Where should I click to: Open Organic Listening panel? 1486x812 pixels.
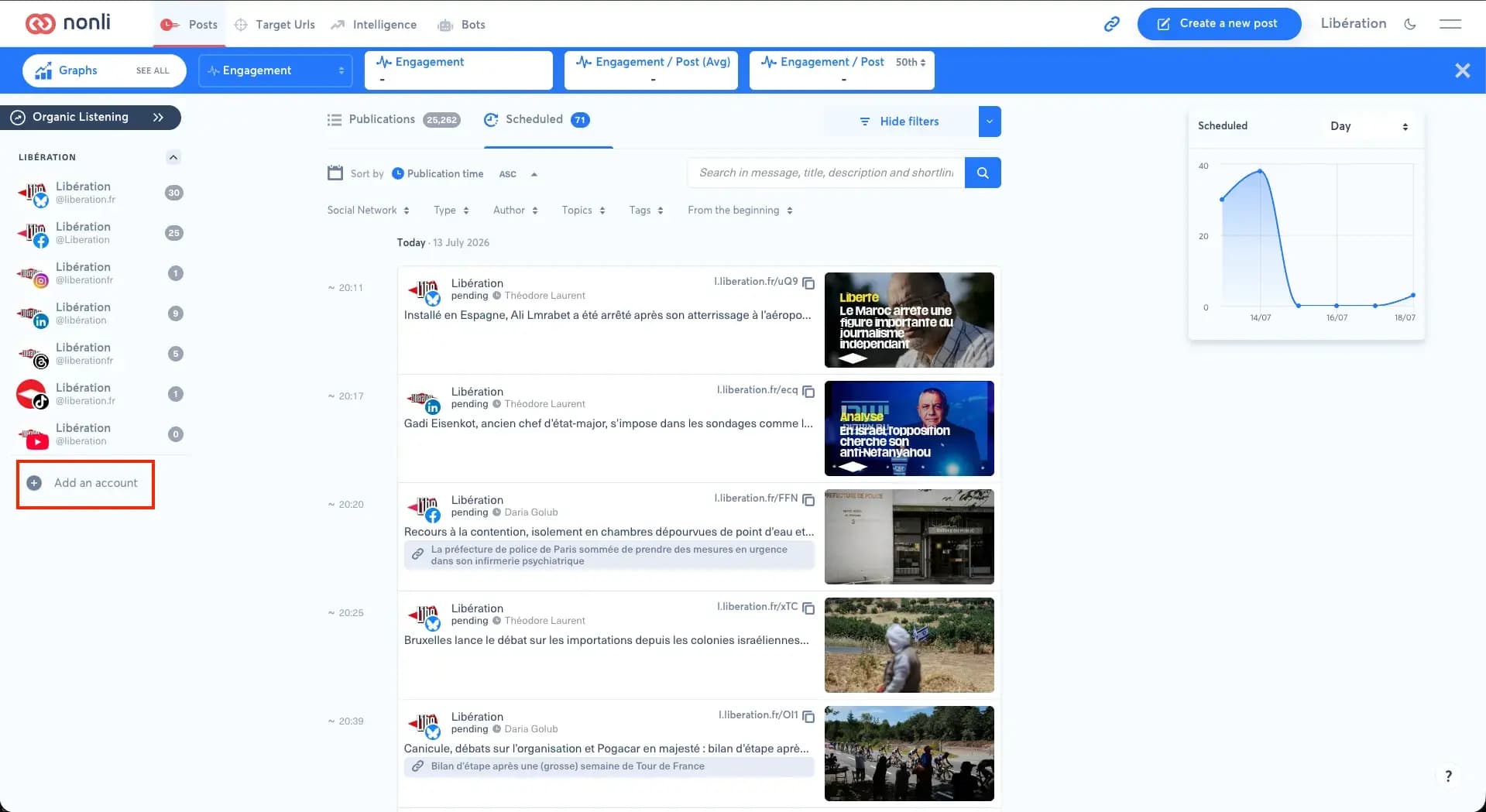(91, 117)
